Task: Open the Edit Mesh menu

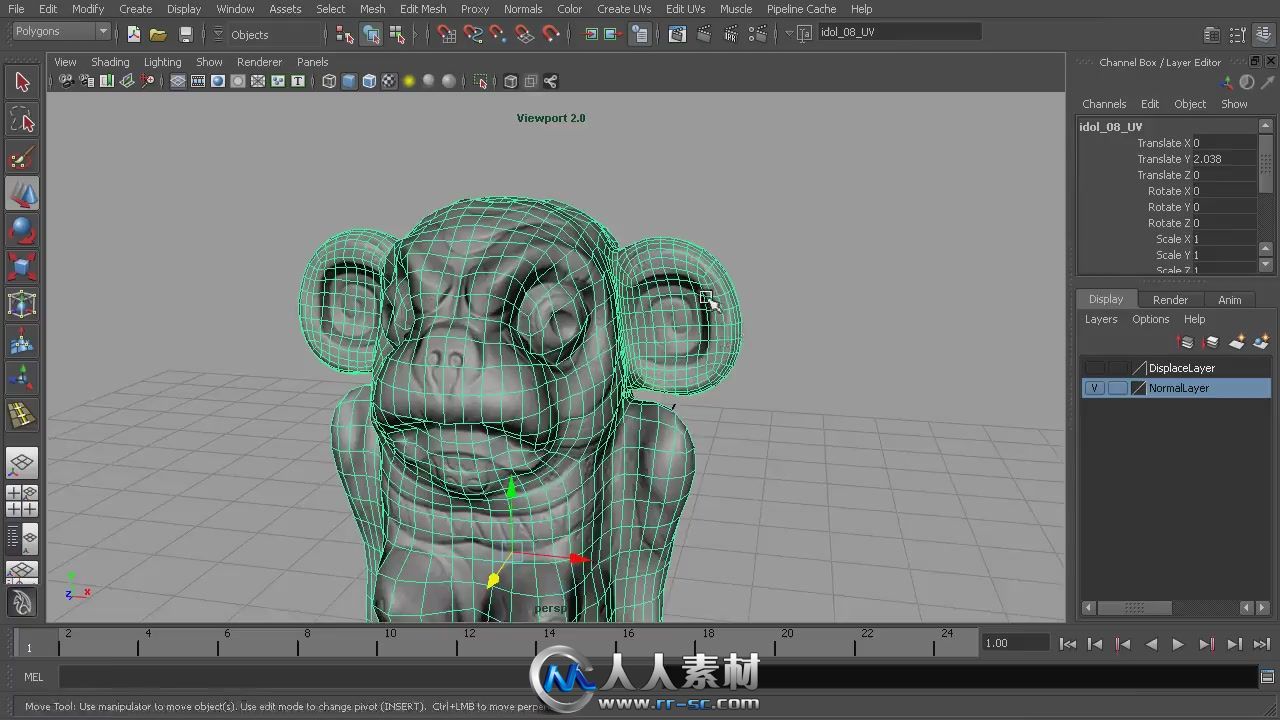Action: pos(423,9)
